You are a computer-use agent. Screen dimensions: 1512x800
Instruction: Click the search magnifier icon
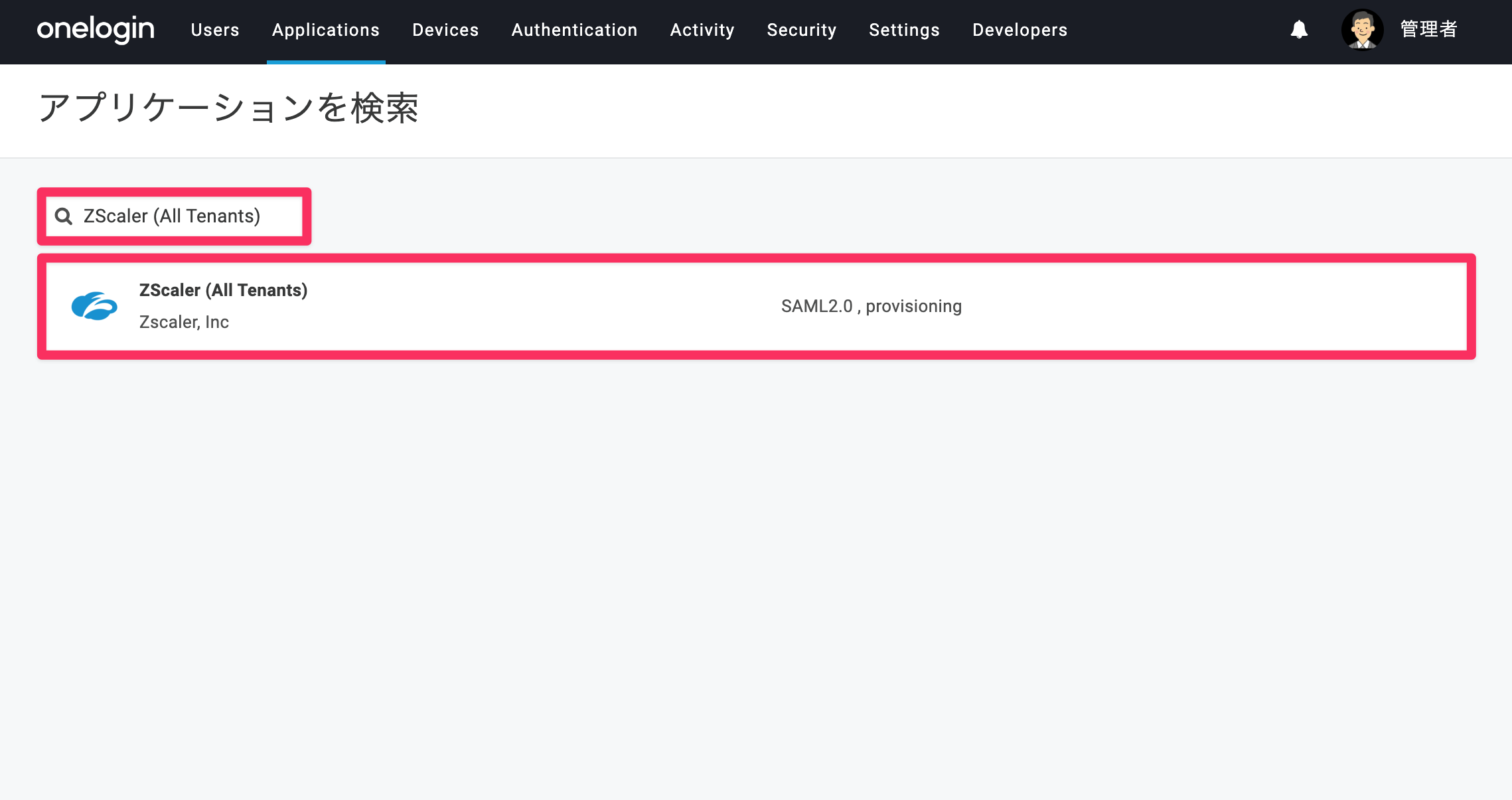64,216
